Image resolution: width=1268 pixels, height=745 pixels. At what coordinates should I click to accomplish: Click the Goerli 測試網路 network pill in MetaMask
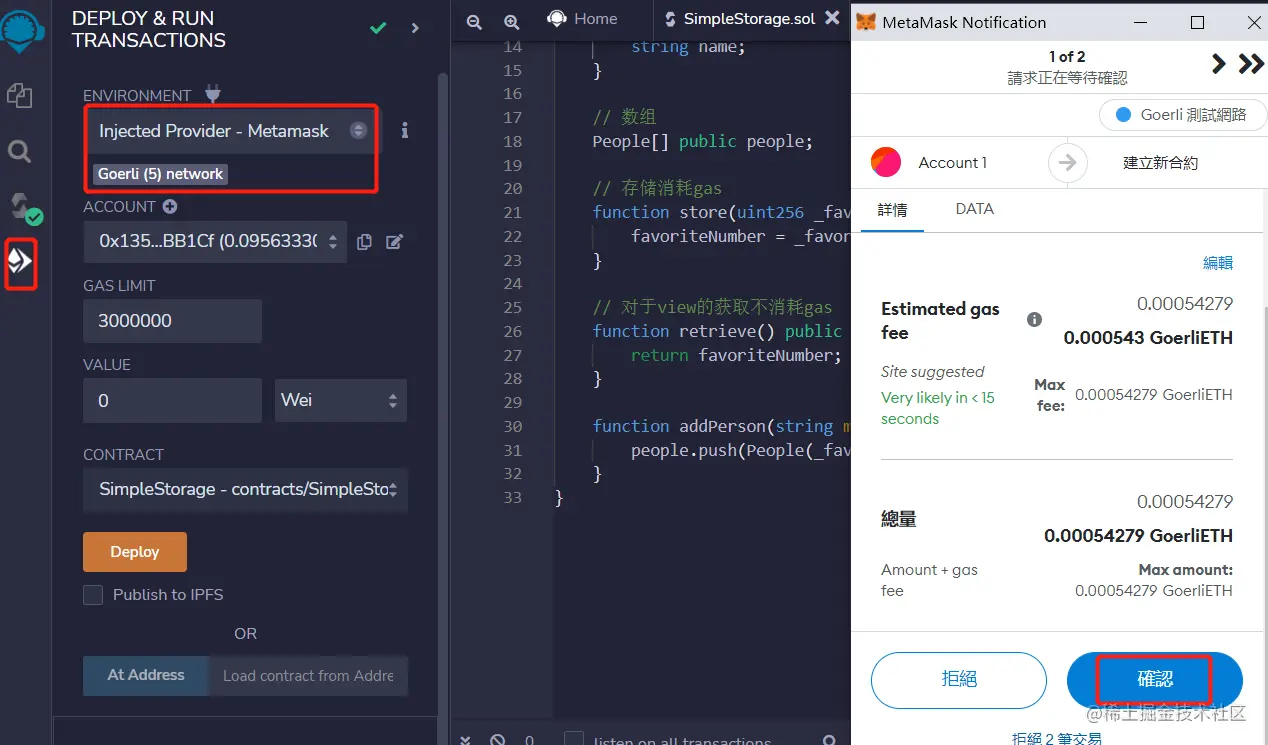click(1183, 115)
